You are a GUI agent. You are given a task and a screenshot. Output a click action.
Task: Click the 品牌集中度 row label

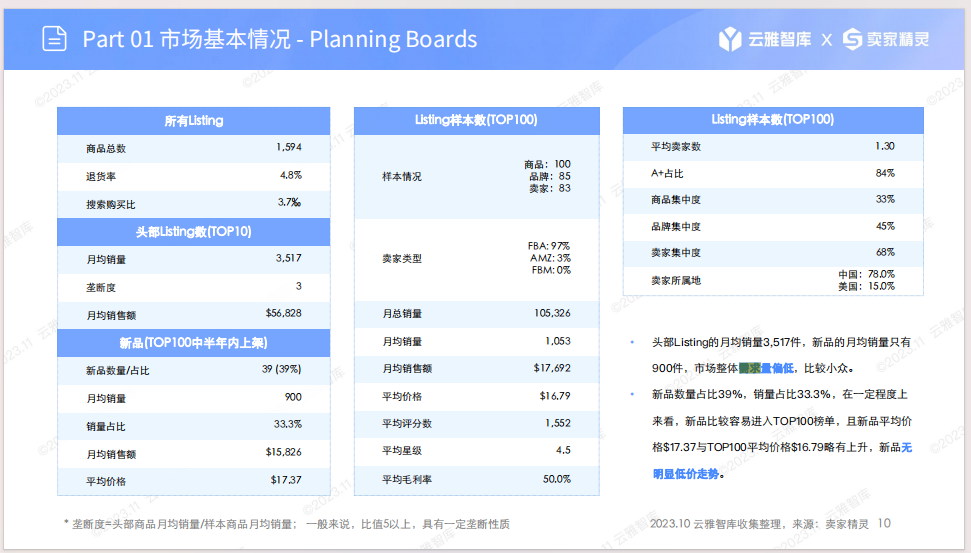click(676, 227)
